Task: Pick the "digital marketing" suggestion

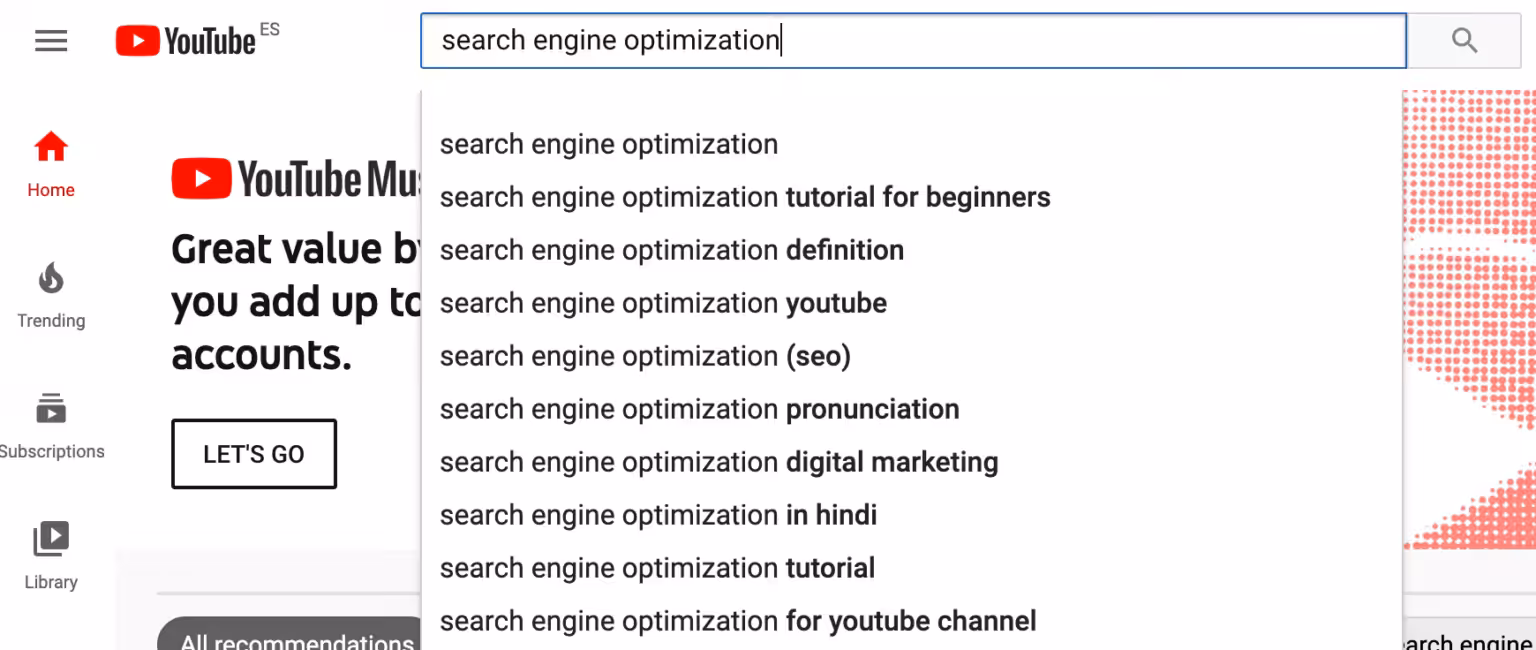Action: pos(719,462)
